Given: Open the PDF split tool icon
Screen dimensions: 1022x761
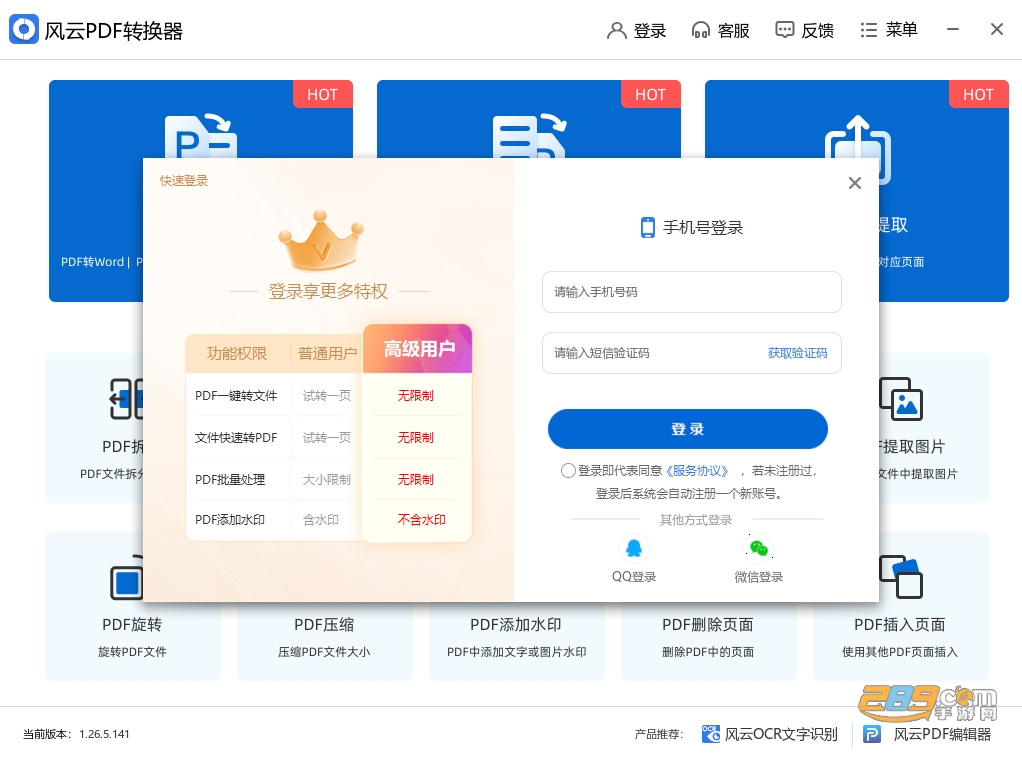Looking at the screenshot, I should point(126,398).
